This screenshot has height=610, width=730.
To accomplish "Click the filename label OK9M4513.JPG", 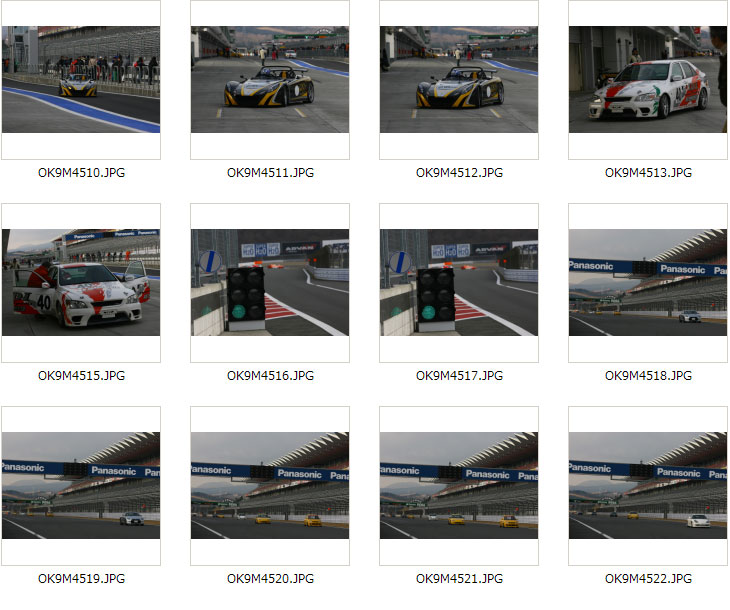I will (x=649, y=173).
